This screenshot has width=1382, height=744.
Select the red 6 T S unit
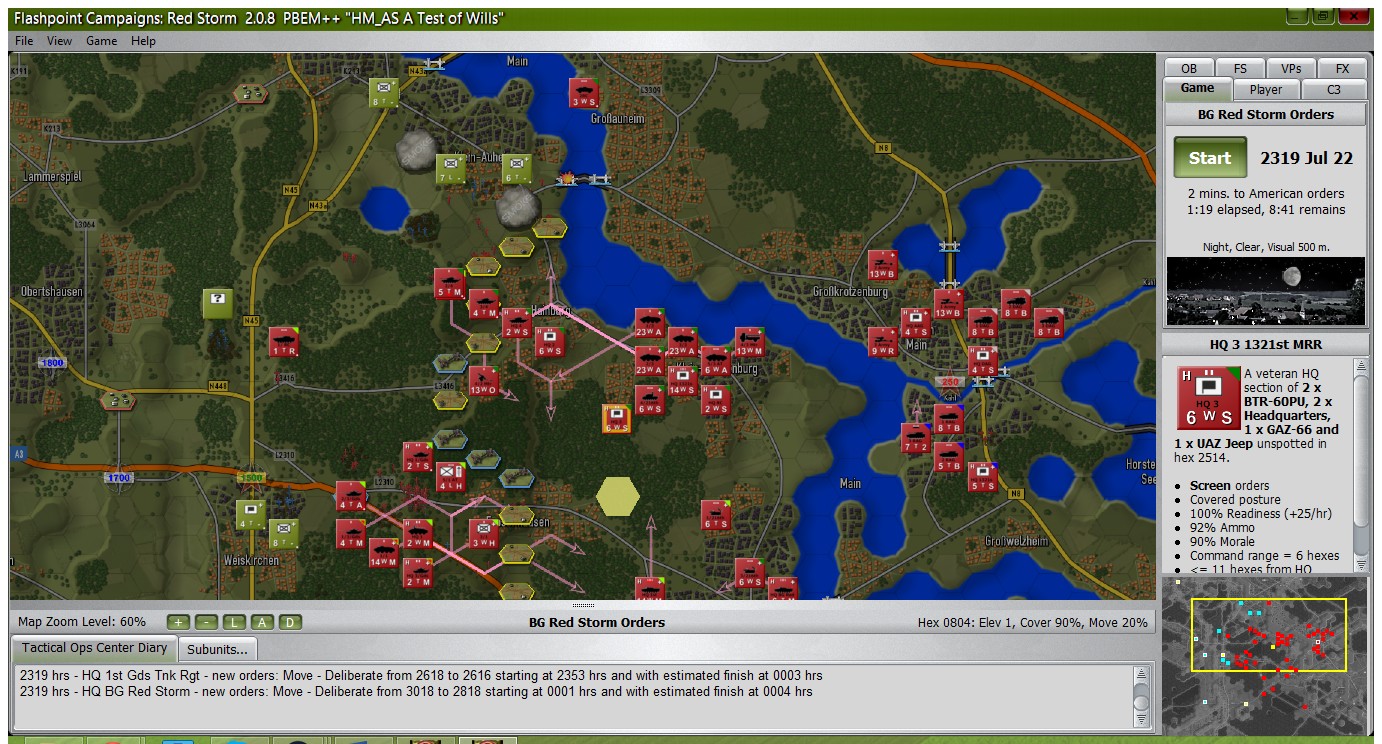tap(715, 515)
